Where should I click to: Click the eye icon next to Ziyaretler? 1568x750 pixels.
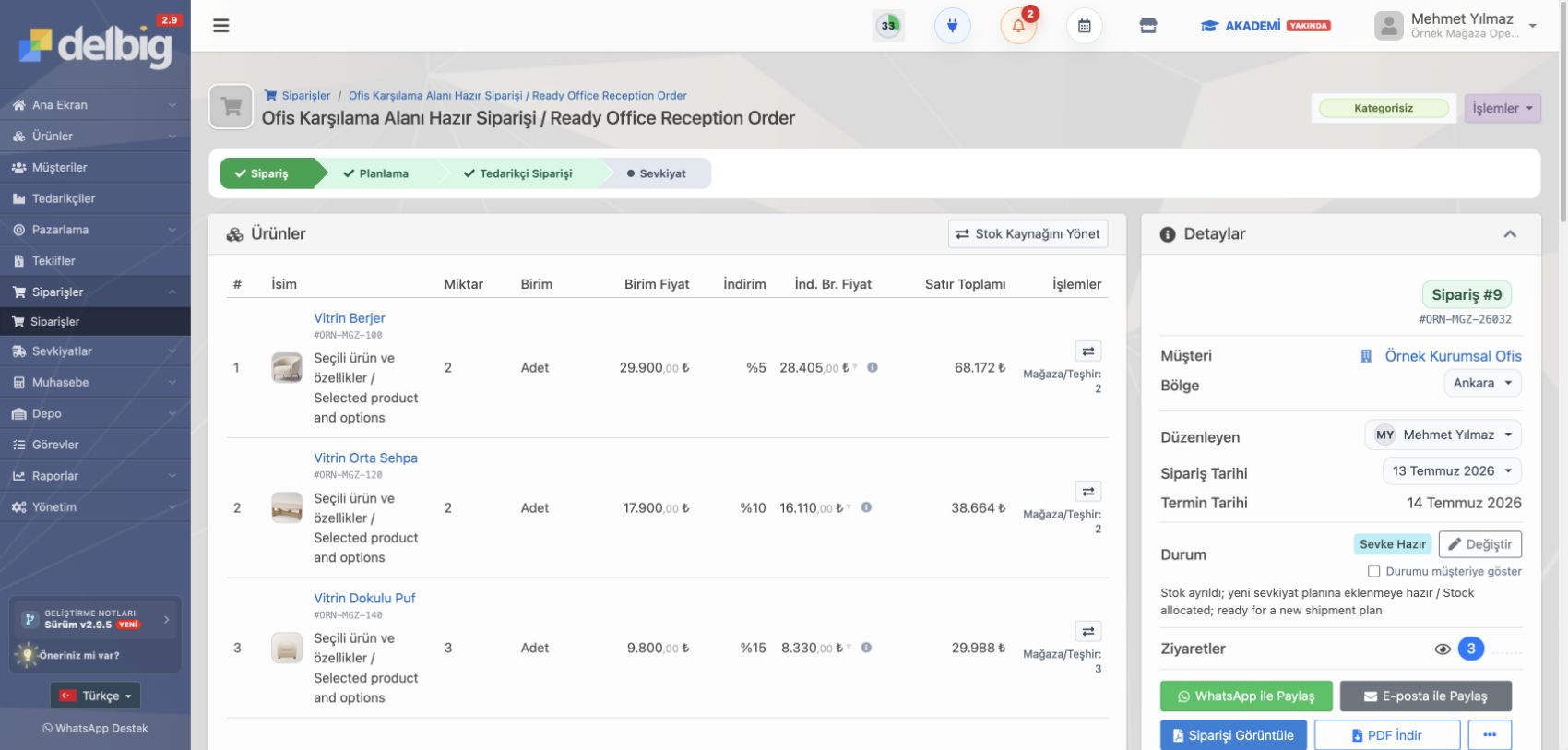tap(1443, 649)
